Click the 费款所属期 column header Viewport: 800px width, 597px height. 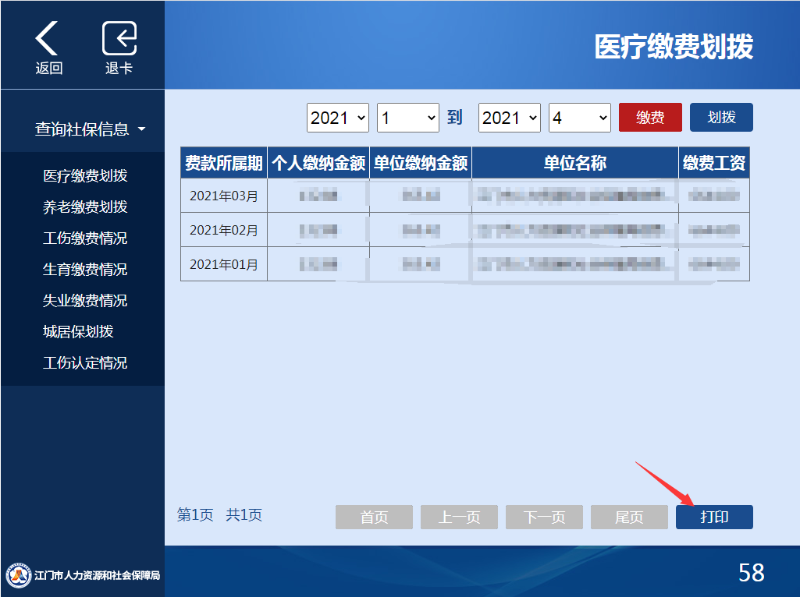pos(223,163)
